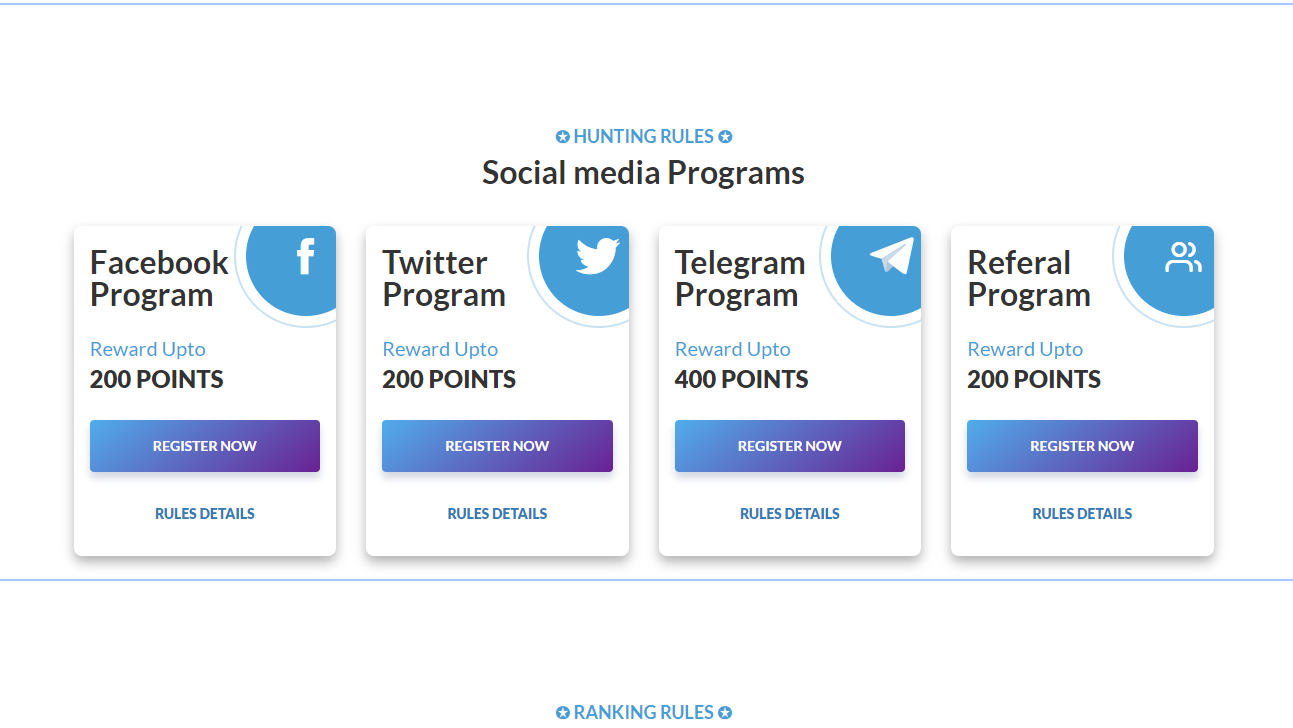This screenshot has width=1293, height=728.
Task: Register now for Facebook Program
Action: click(205, 446)
